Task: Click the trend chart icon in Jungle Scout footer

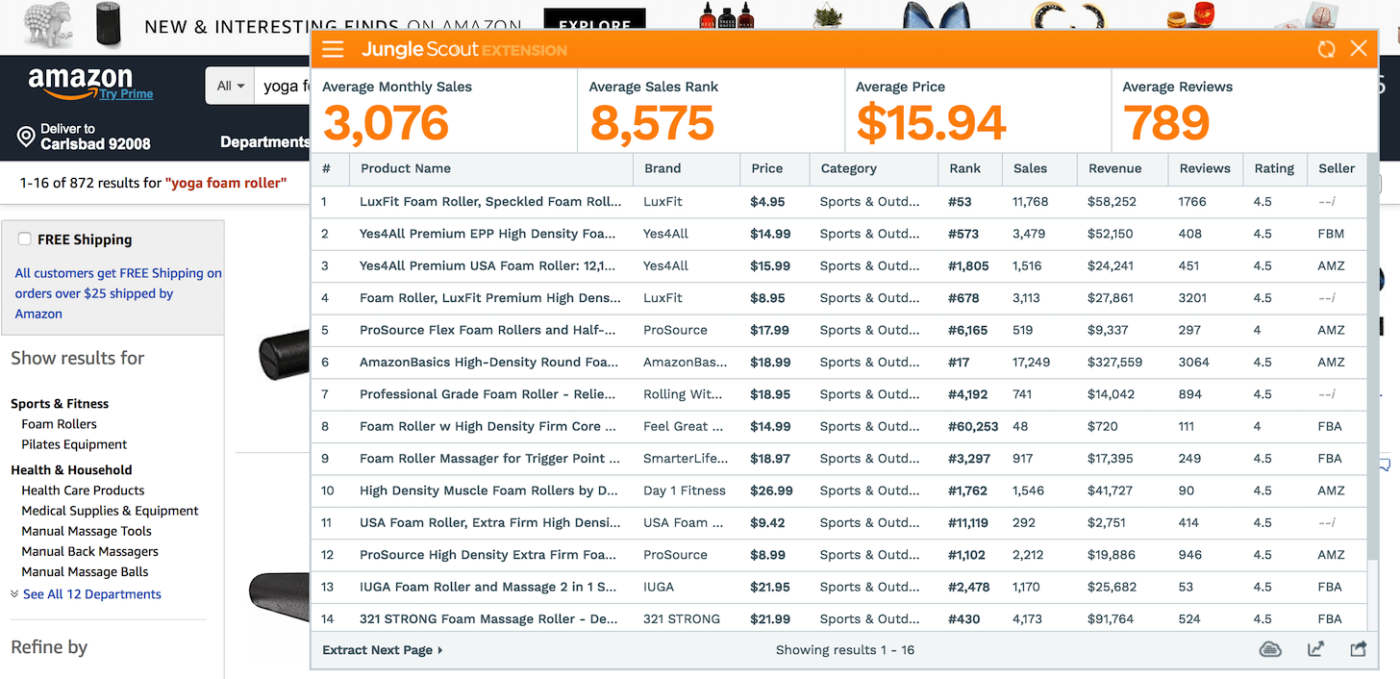Action: point(1316,650)
